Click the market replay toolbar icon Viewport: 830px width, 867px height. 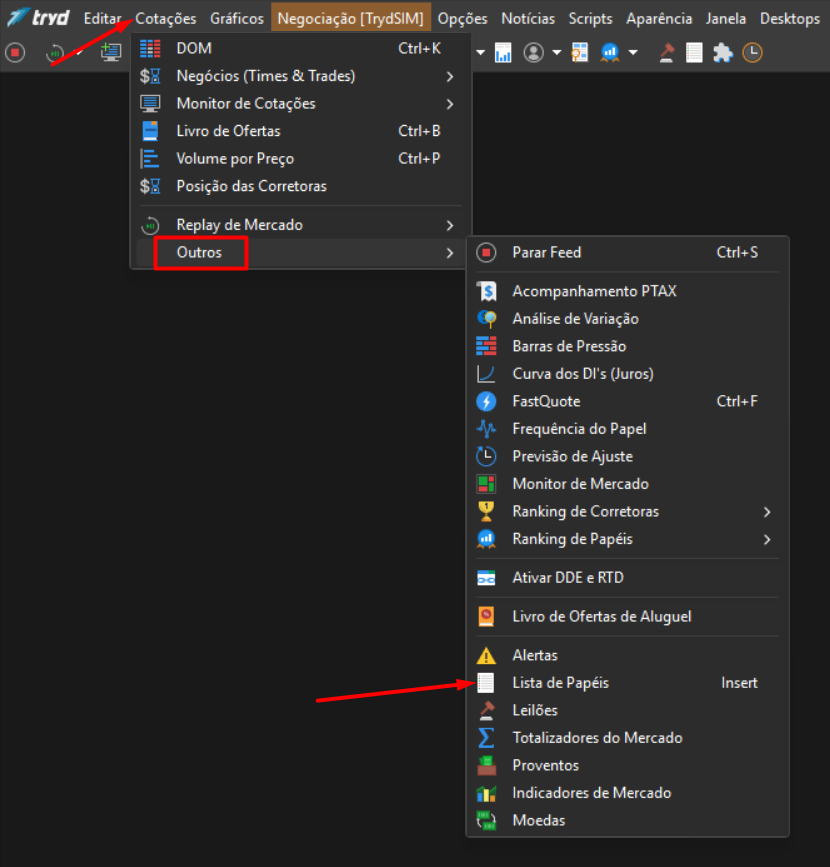click(55, 53)
